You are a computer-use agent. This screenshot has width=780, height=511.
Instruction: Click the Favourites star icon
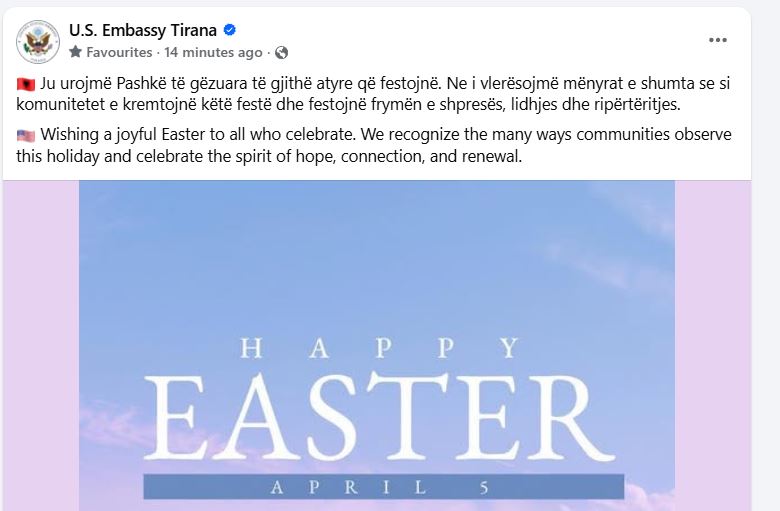tap(75, 52)
